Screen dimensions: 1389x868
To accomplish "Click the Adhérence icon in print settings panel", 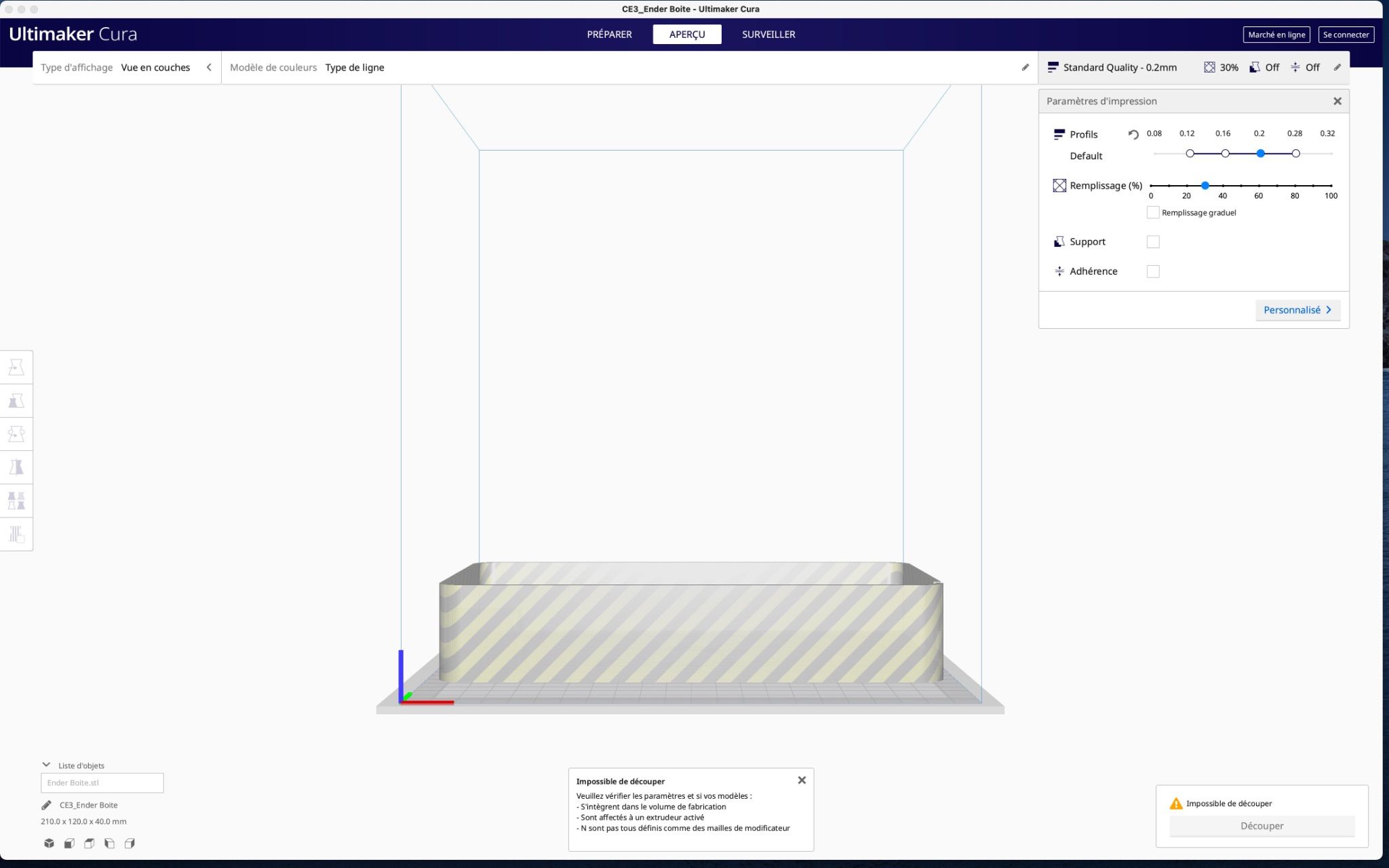I will (1059, 271).
